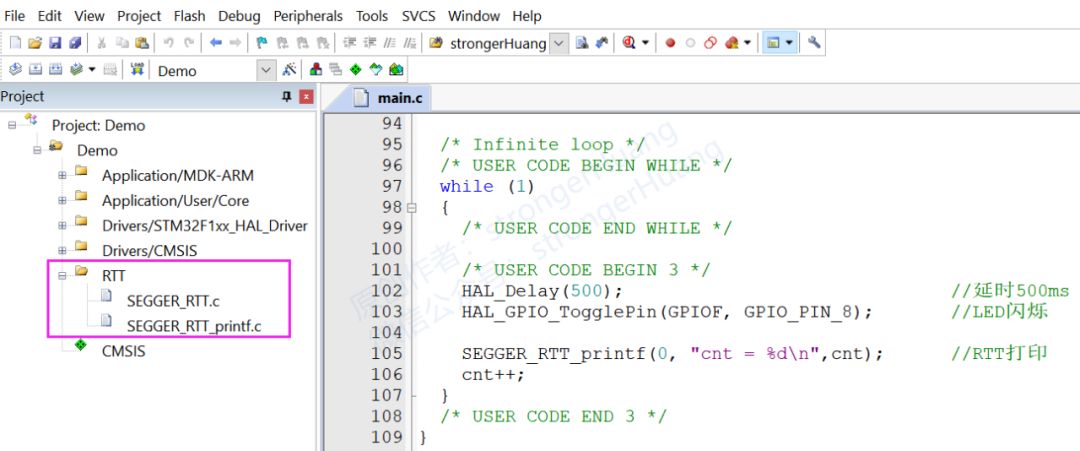Build target files icon
1080x451 pixels.
(x=35, y=70)
